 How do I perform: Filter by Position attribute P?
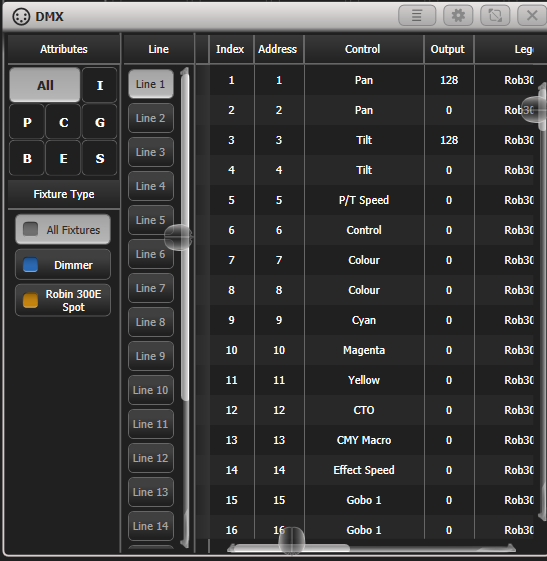coord(27,122)
